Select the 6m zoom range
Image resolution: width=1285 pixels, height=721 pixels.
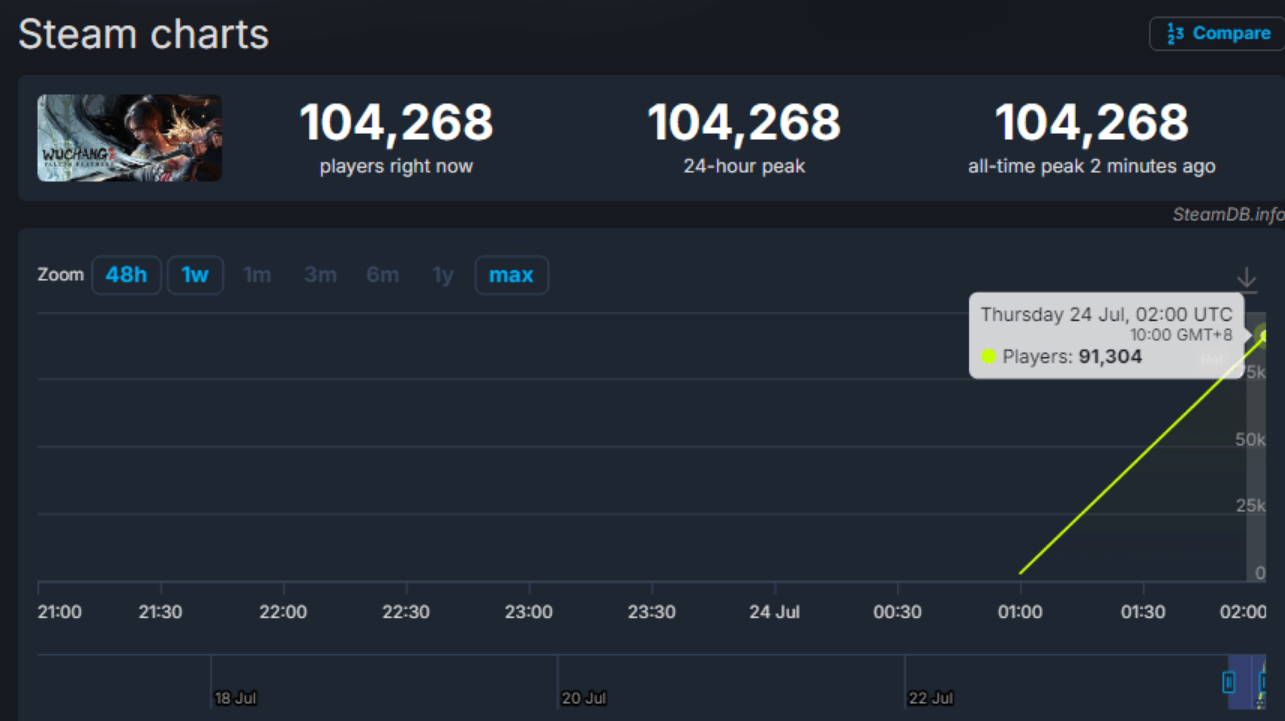[x=382, y=275]
